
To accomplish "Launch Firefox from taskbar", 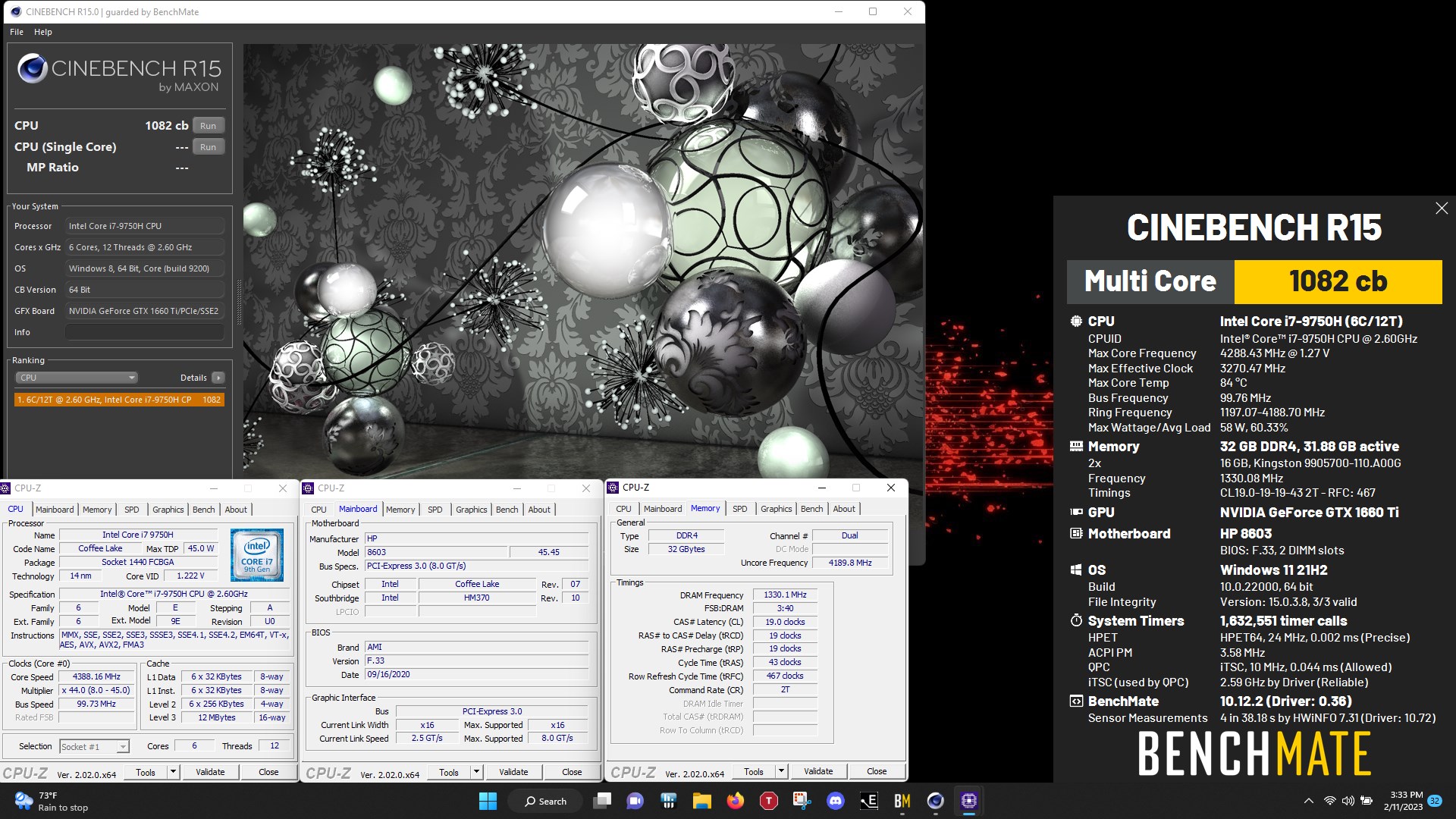I will tap(735, 802).
